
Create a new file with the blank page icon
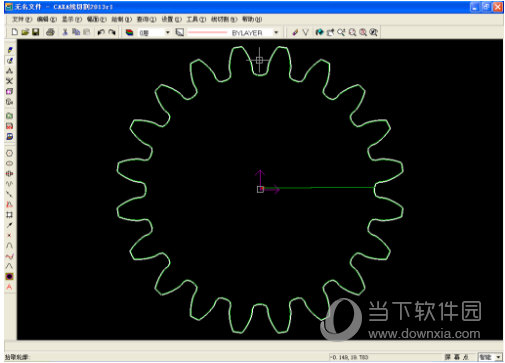click(x=15, y=32)
